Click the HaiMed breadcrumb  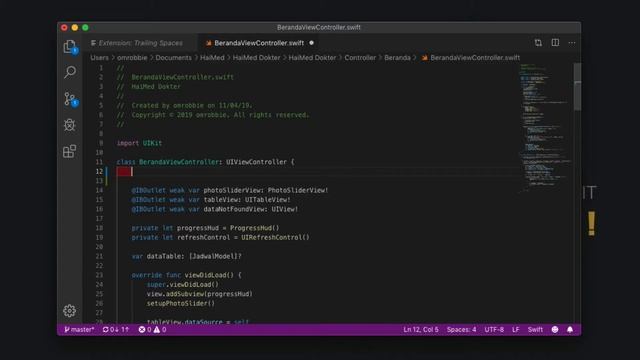pos(212,58)
